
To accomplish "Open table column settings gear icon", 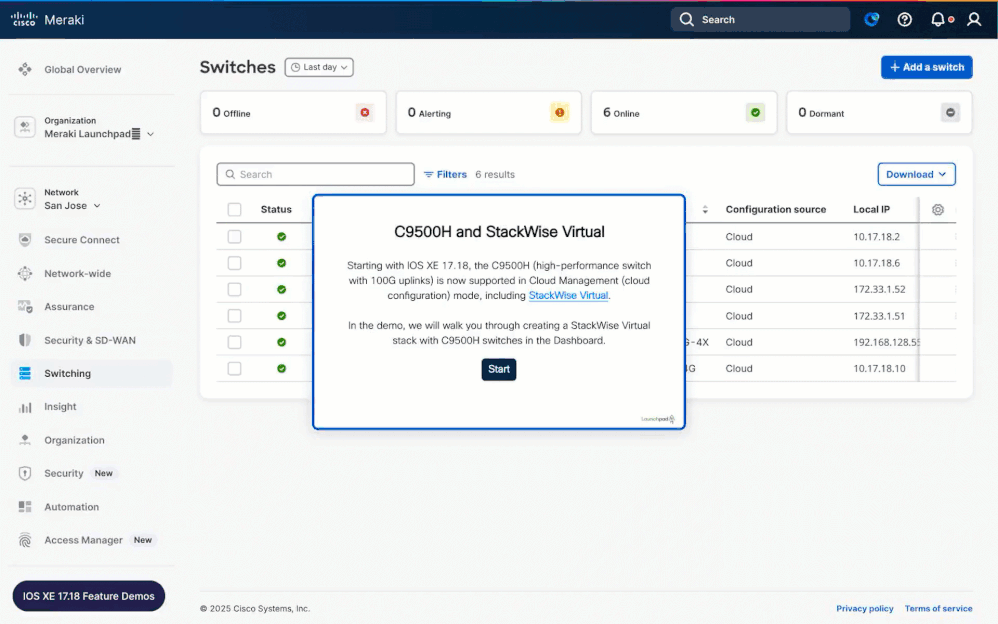I will (x=938, y=209).
